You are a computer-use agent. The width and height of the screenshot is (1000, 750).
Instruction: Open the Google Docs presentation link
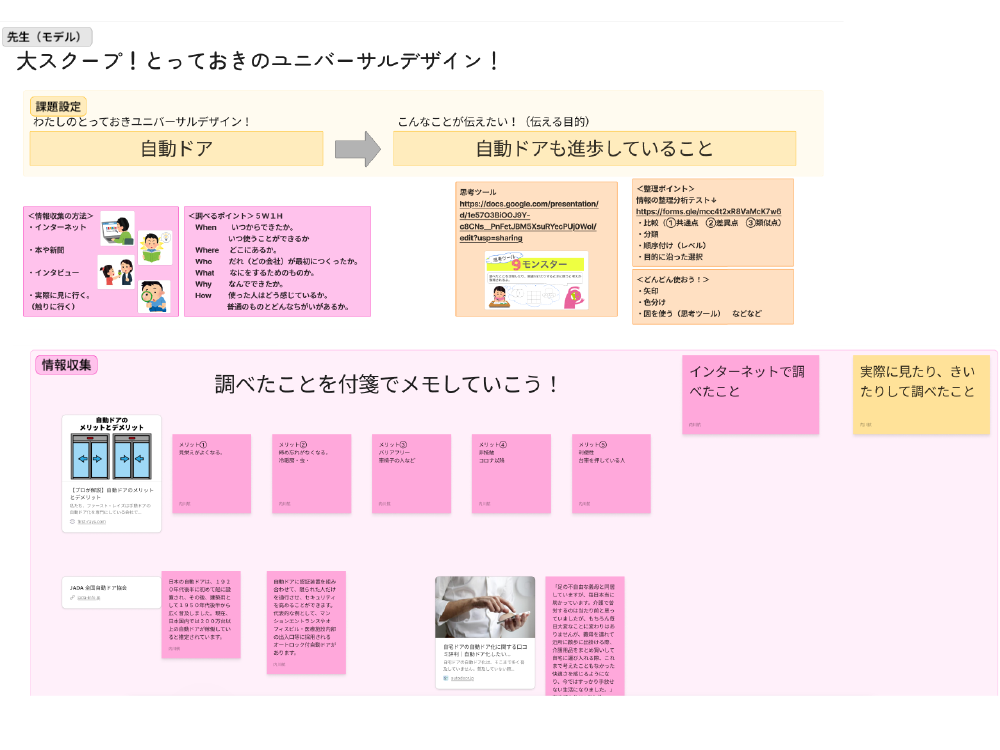[x=529, y=215]
